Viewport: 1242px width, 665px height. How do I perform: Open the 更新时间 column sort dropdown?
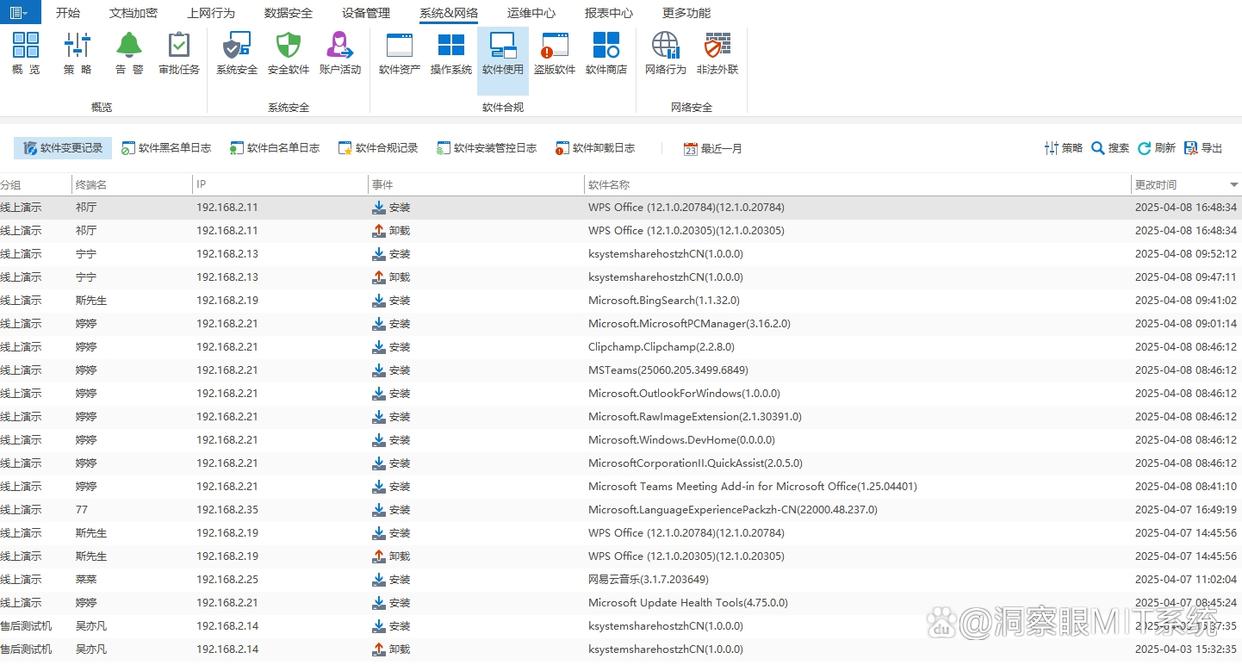1234,184
